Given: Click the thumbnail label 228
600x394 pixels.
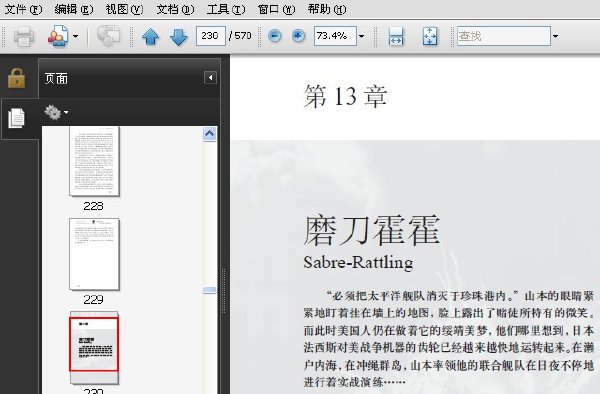Looking at the screenshot, I should pos(93,206).
